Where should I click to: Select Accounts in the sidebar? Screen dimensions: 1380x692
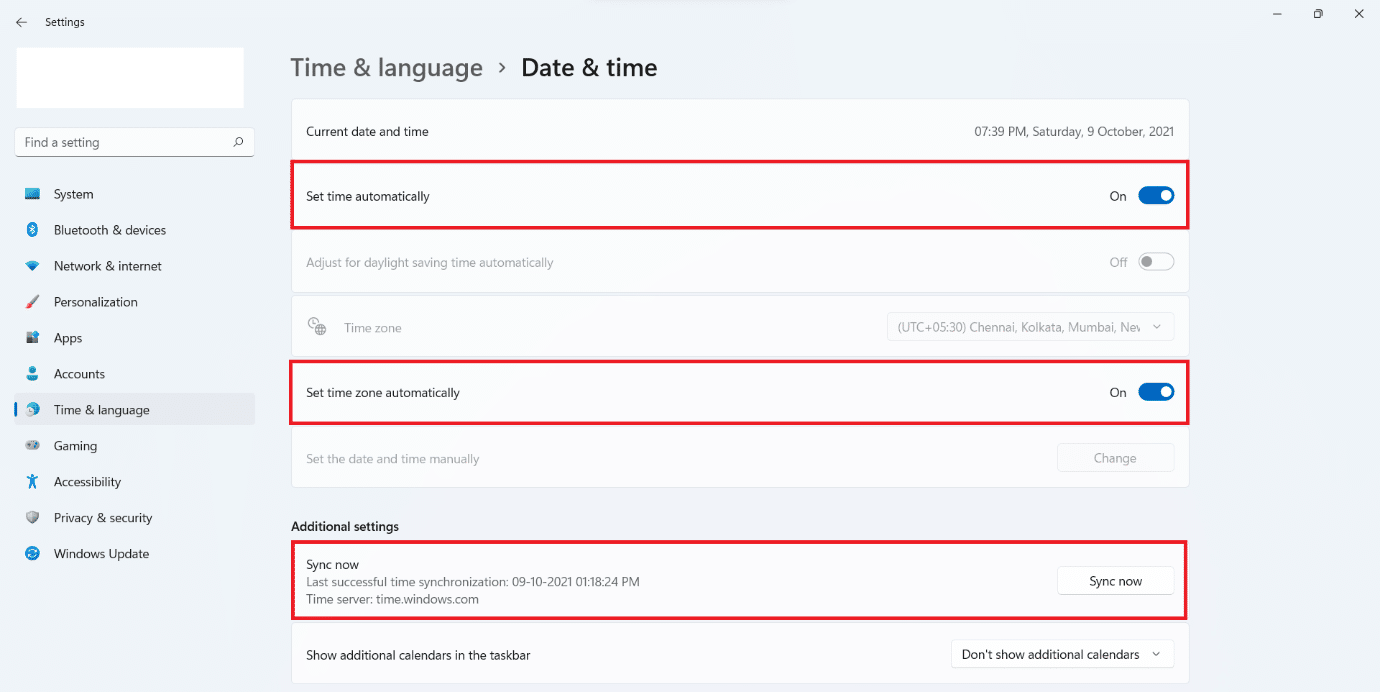tap(135, 374)
